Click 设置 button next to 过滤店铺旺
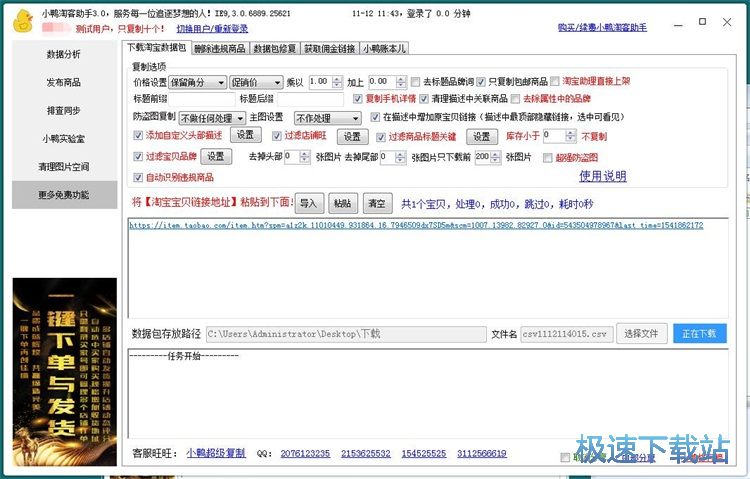This screenshot has width=750, height=479. [353, 136]
